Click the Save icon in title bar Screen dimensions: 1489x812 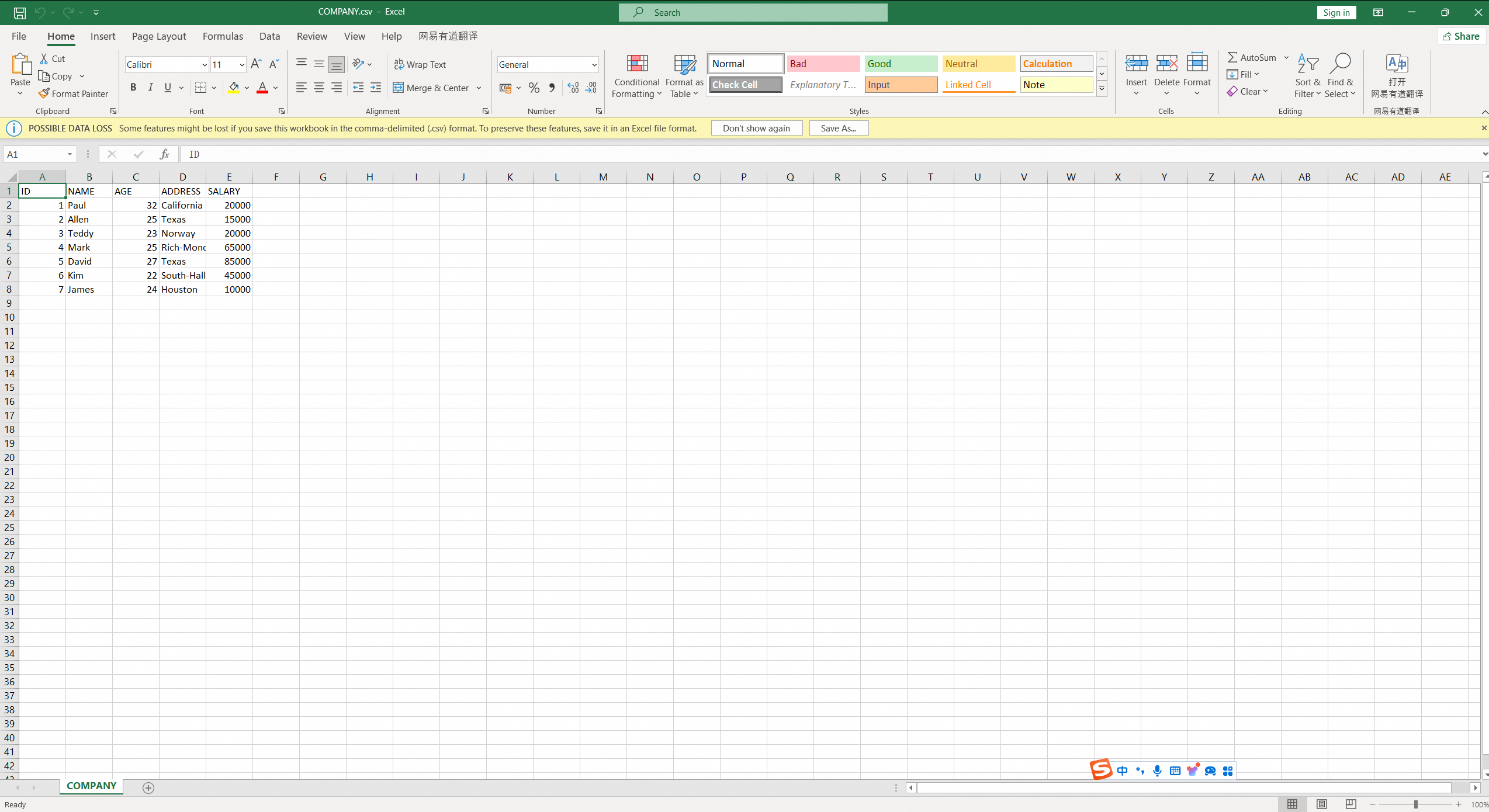coord(19,12)
